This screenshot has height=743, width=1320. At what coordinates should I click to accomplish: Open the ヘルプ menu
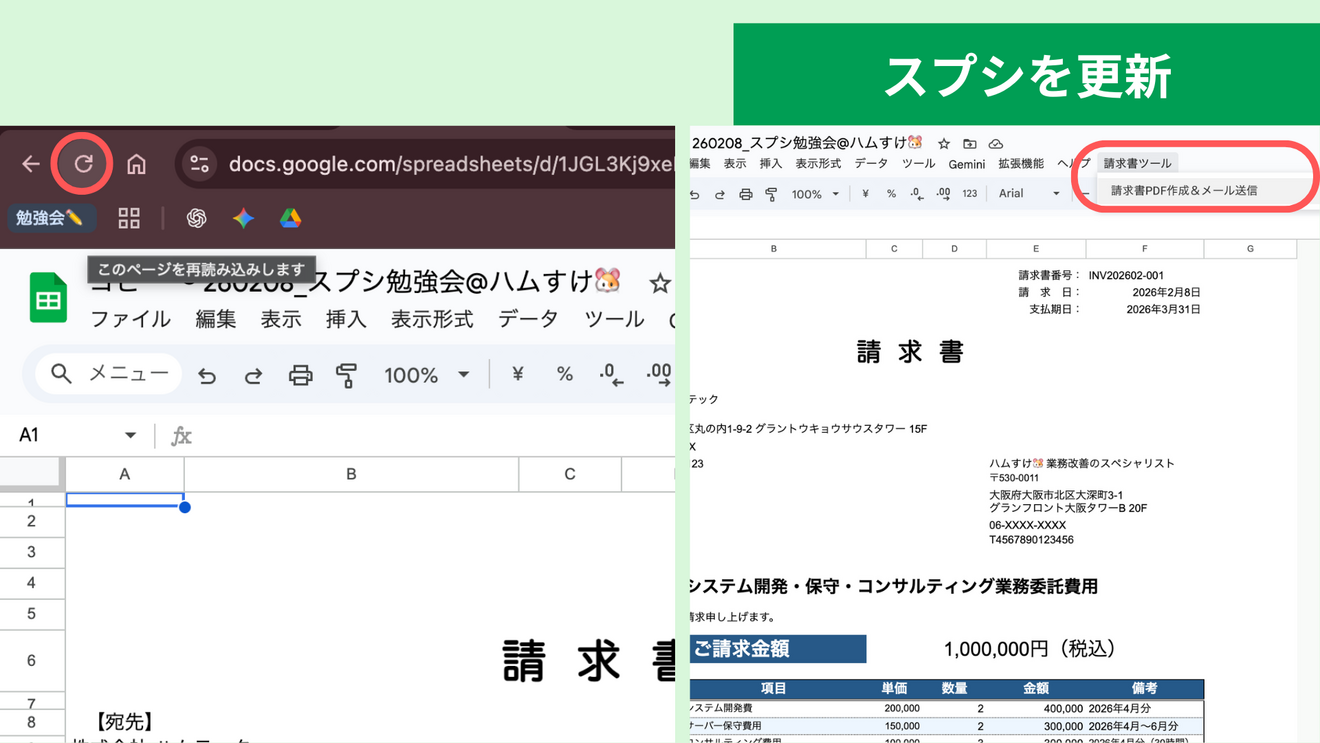click(1073, 164)
